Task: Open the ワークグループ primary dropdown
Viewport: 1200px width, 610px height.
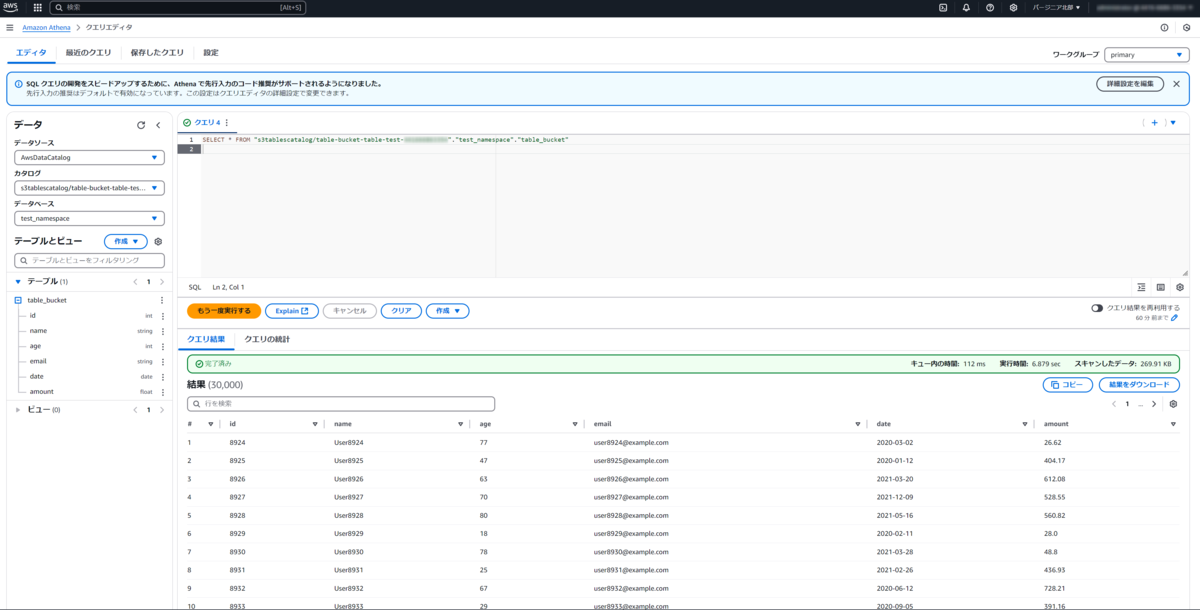Action: pos(1147,55)
